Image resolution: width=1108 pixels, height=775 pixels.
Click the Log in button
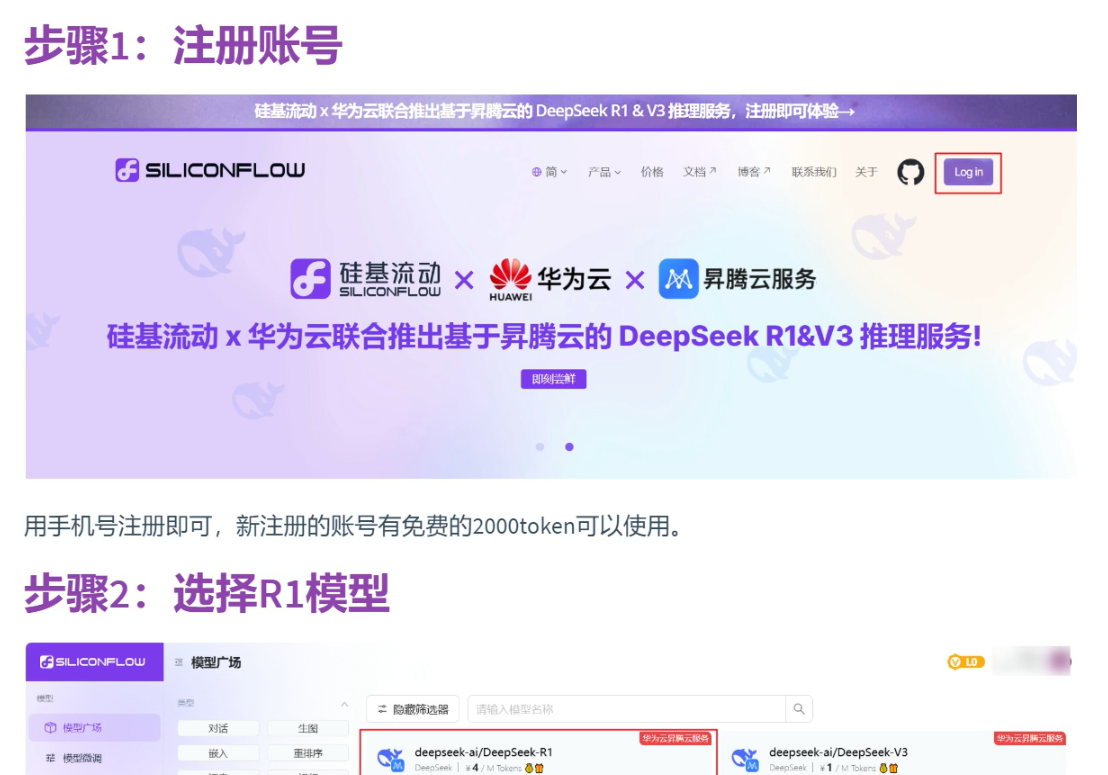tap(968, 172)
